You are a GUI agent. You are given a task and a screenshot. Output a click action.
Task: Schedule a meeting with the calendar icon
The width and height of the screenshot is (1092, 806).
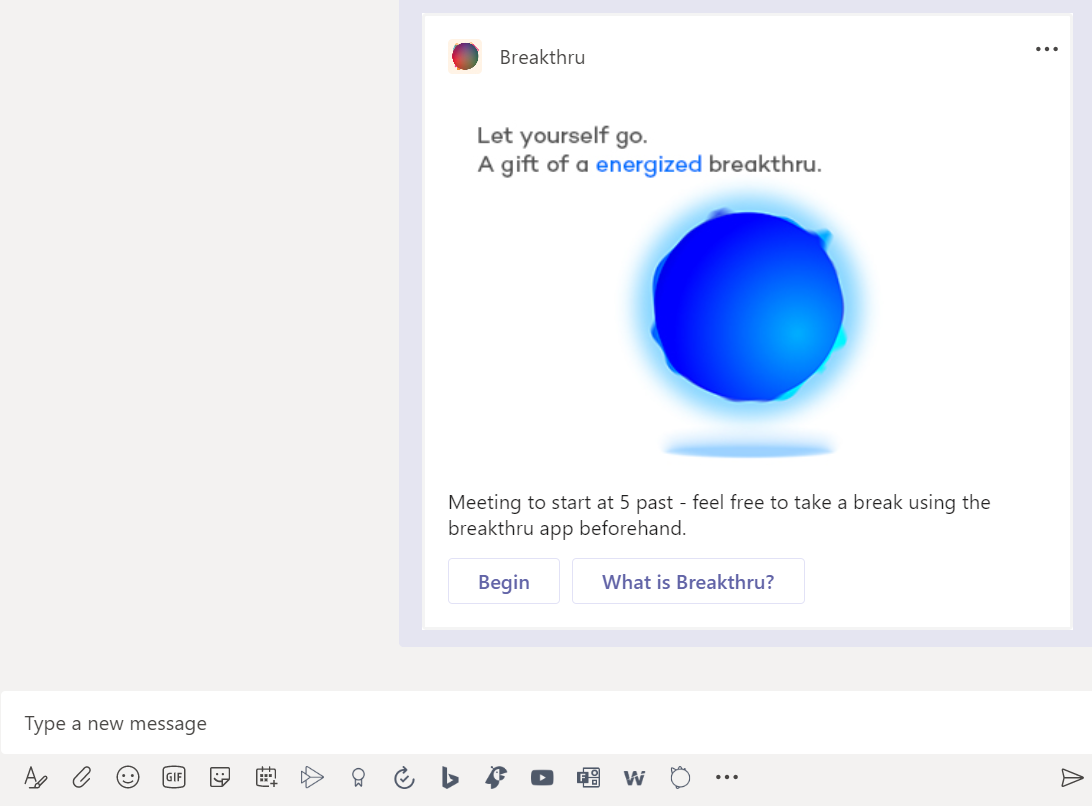coord(266,777)
